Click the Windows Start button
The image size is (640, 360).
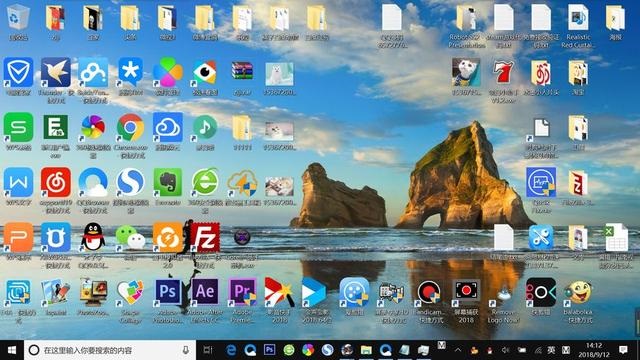click(x=12, y=350)
